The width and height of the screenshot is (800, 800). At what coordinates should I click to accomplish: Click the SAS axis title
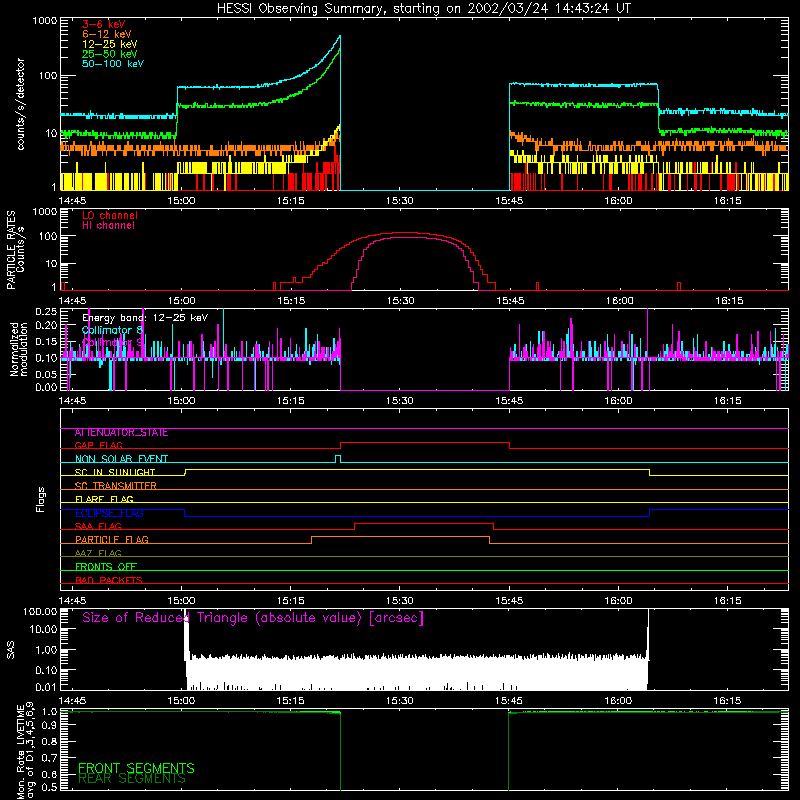point(10,650)
